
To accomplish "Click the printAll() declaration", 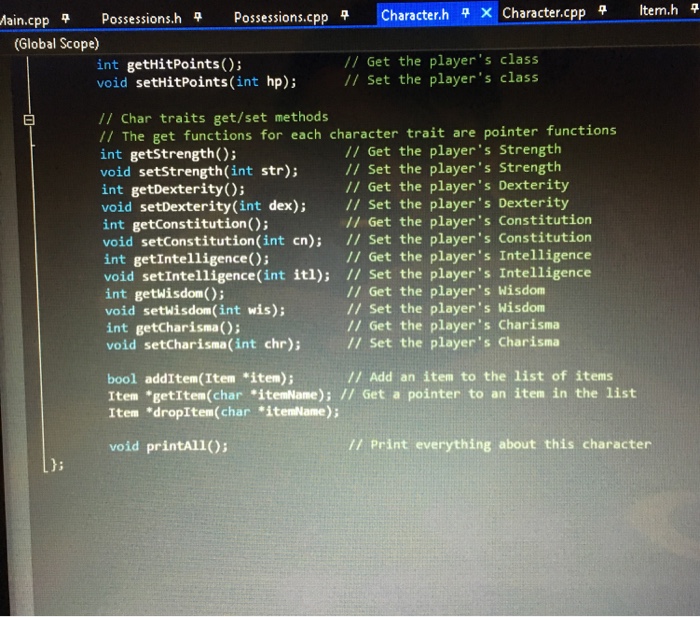I will (168, 446).
